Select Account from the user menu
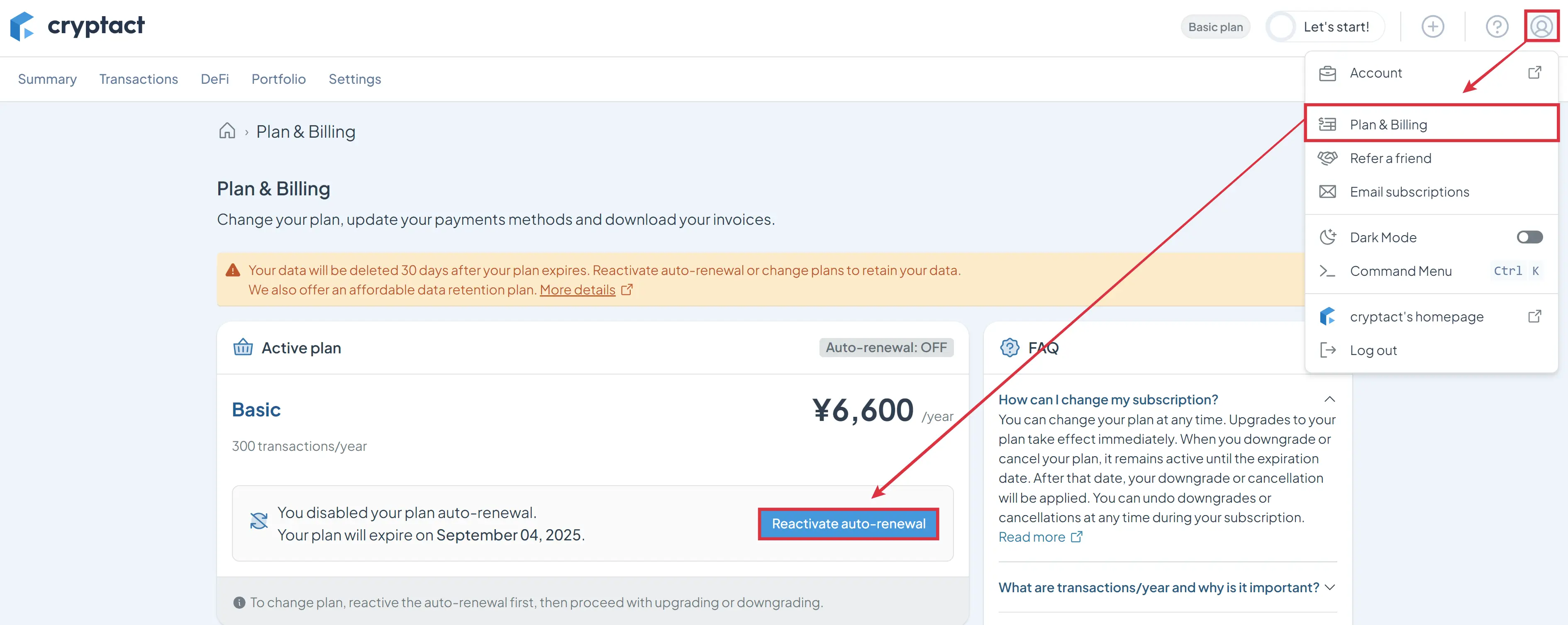Viewport: 1568px width, 625px height. coord(1431,73)
